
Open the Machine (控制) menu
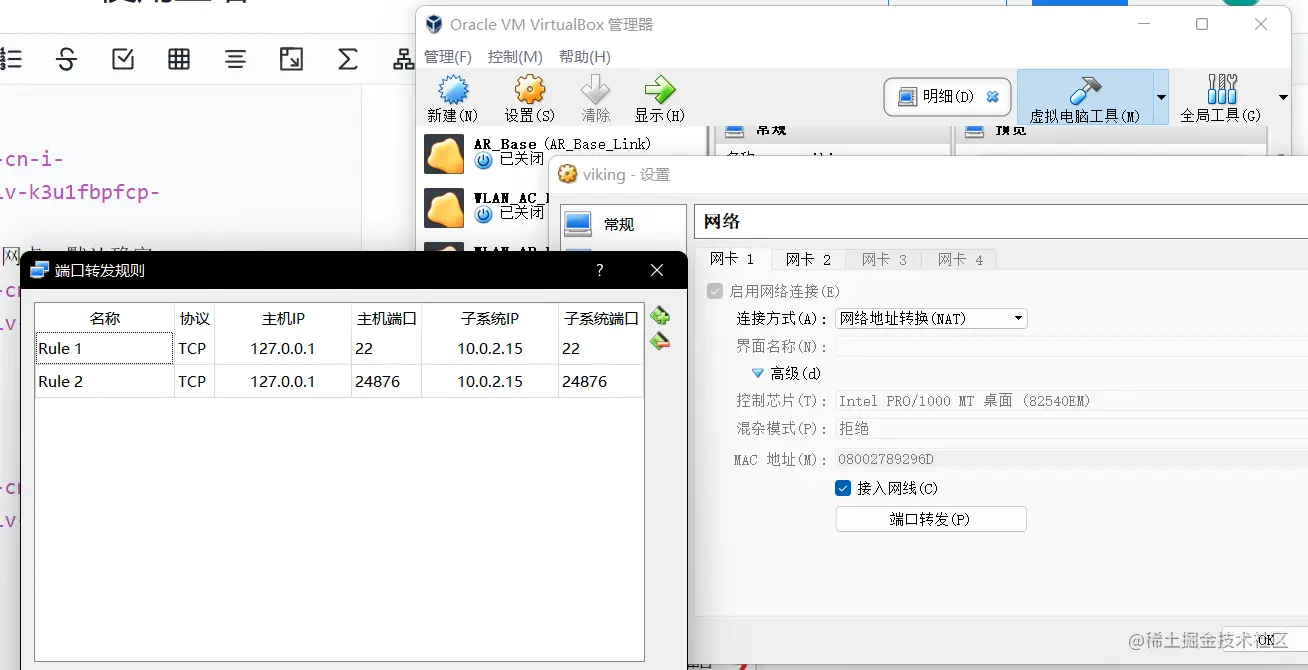(515, 57)
